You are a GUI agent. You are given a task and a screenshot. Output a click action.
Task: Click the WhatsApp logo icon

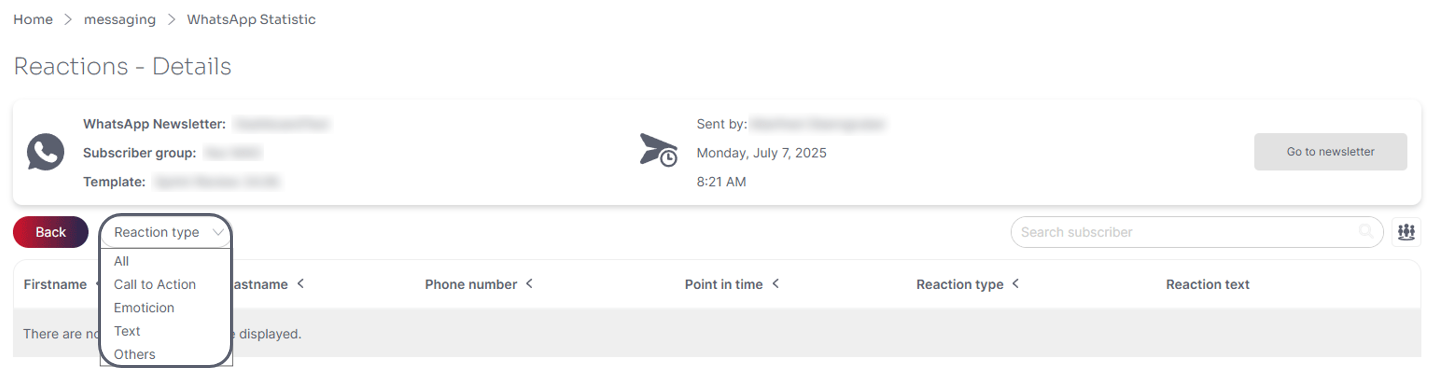point(46,152)
